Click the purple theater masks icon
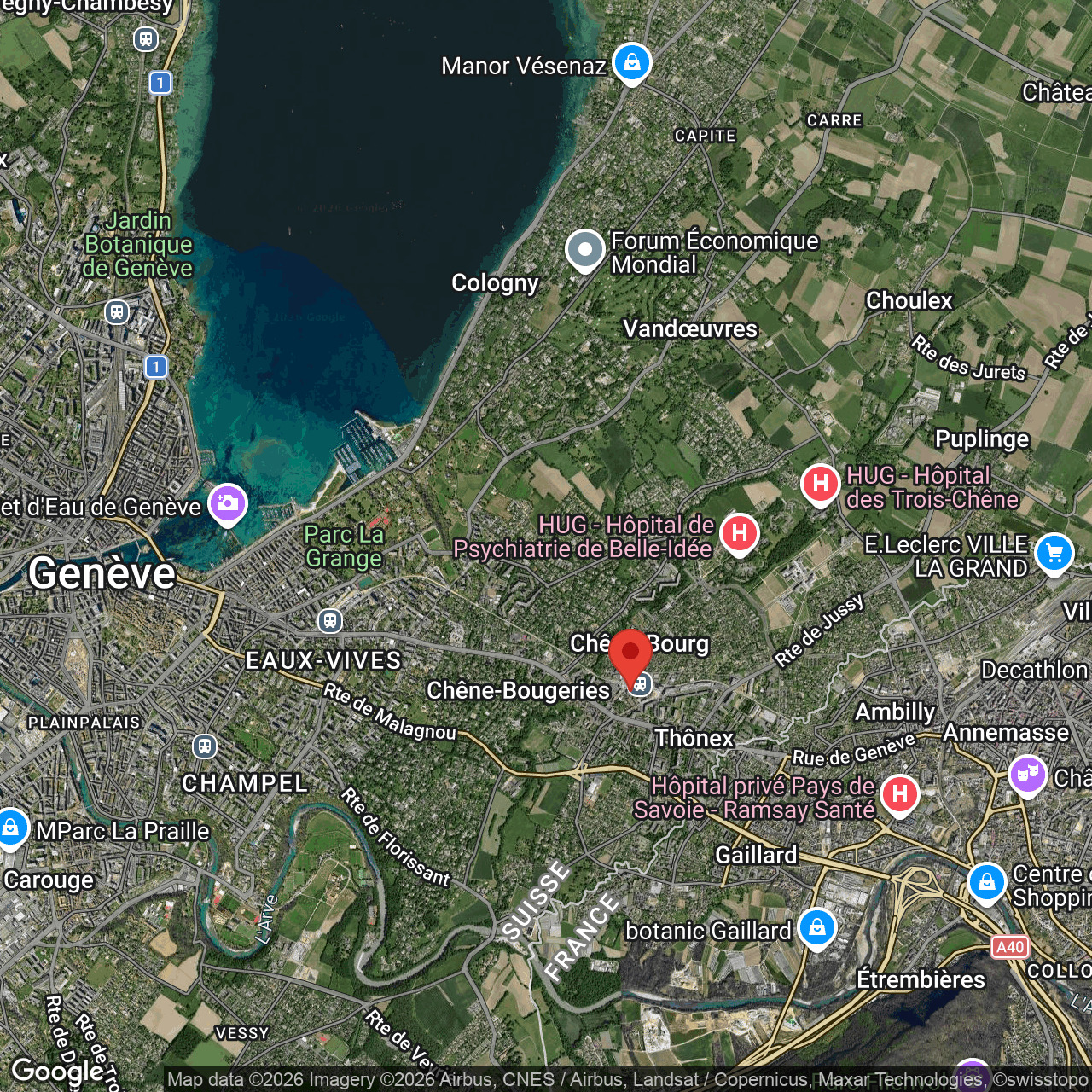The height and width of the screenshot is (1092, 1092). (x=1027, y=775)
